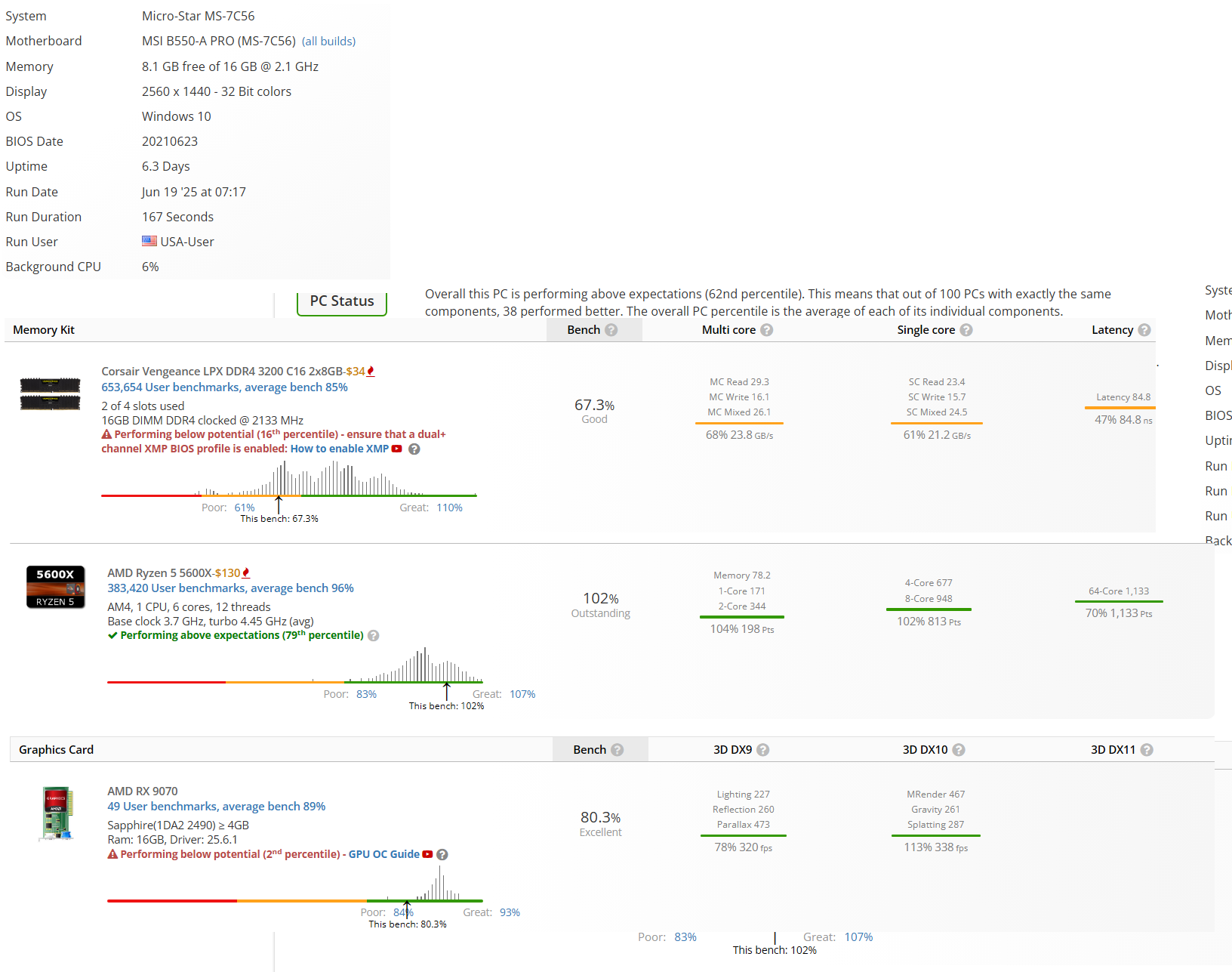Click the 104% 198 Pts CPU result
Screen dimensions: 1232x972
tap(742, 629)
